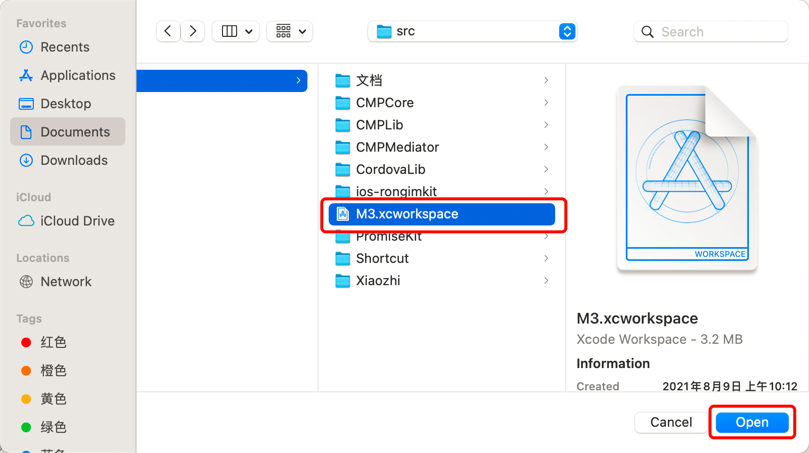Open iCloud Drive in the sidebar

click(x=68, y=221)
